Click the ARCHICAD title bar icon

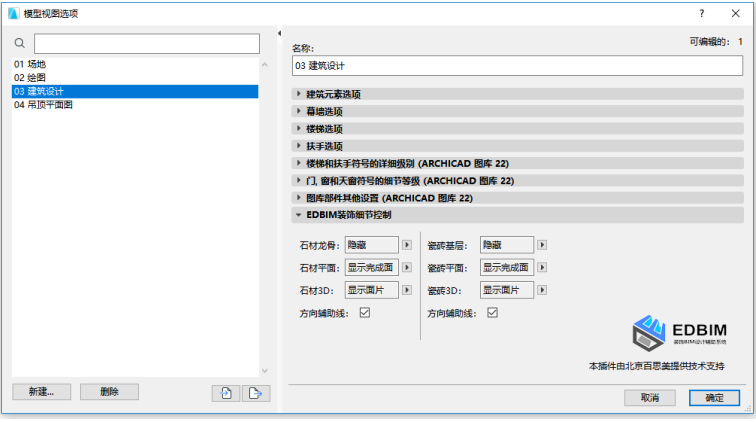(14, 14)
